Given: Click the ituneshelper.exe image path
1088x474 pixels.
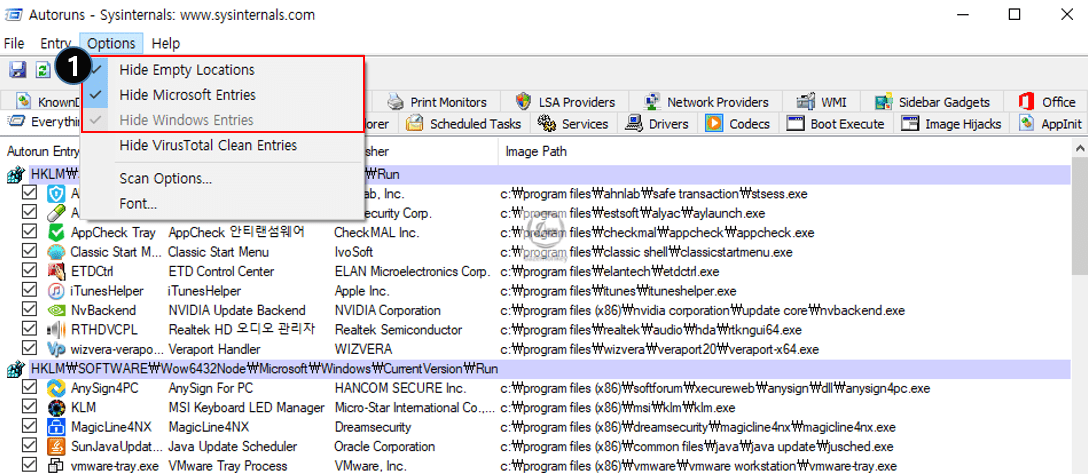Looking at the screenshot, I should tap(618, 291).
